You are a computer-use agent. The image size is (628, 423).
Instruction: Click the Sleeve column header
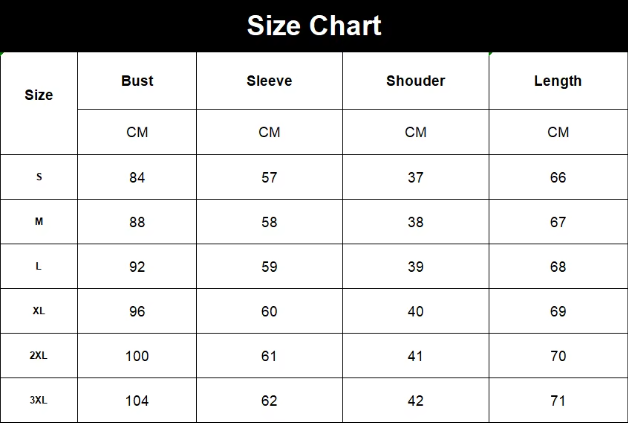pos(269,81)
